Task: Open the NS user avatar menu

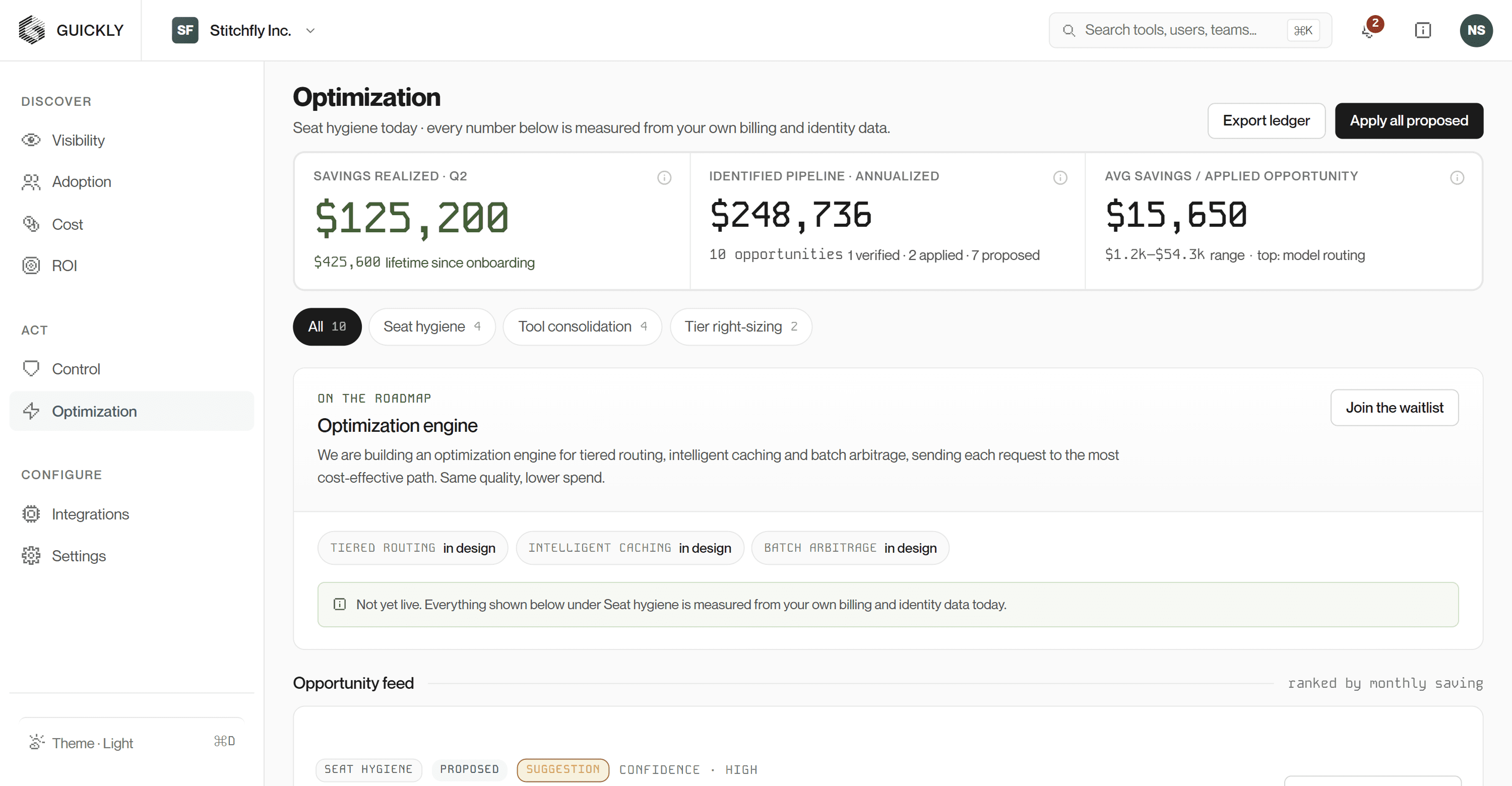Action: point(1476,31)
